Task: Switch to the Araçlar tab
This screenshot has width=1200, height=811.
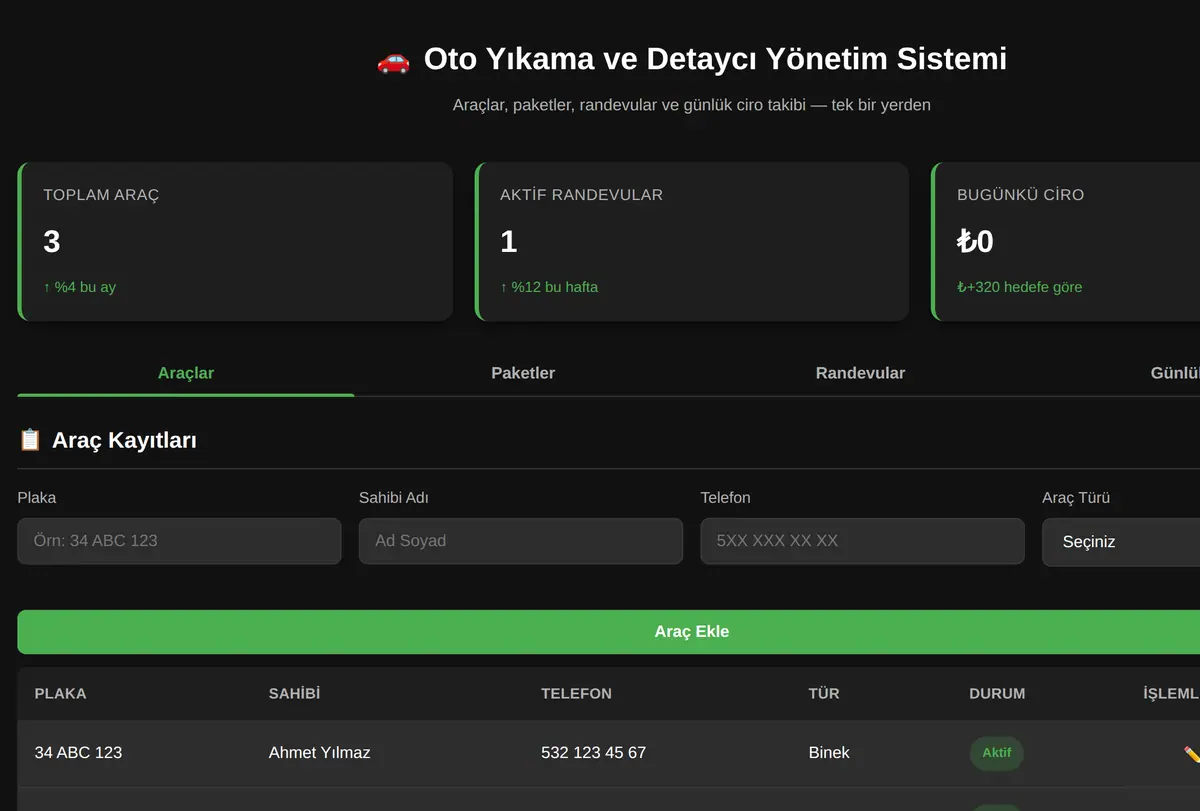Action: point(186,373)
